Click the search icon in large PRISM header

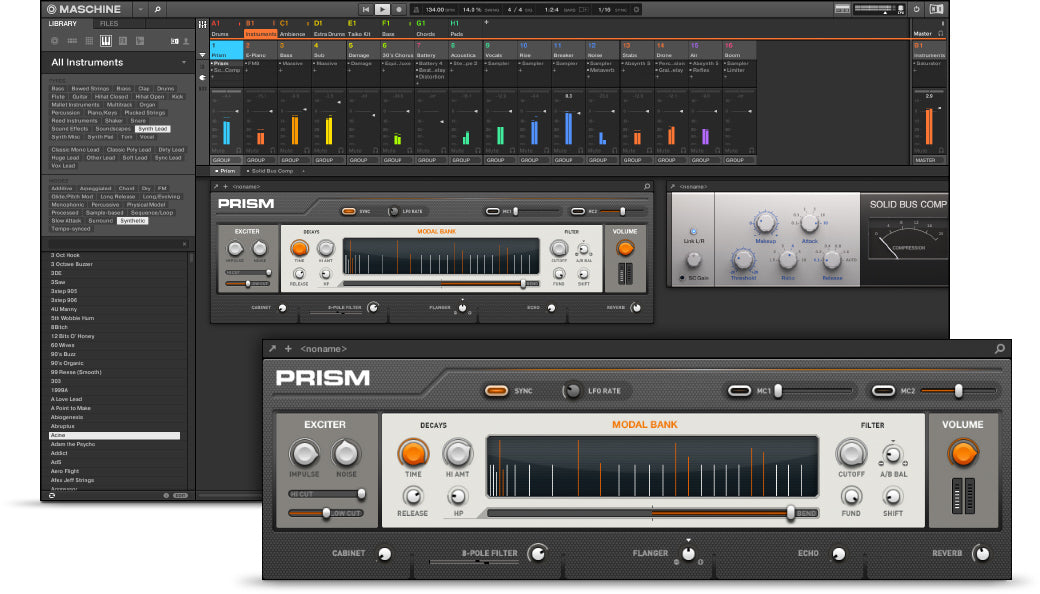1000,349
